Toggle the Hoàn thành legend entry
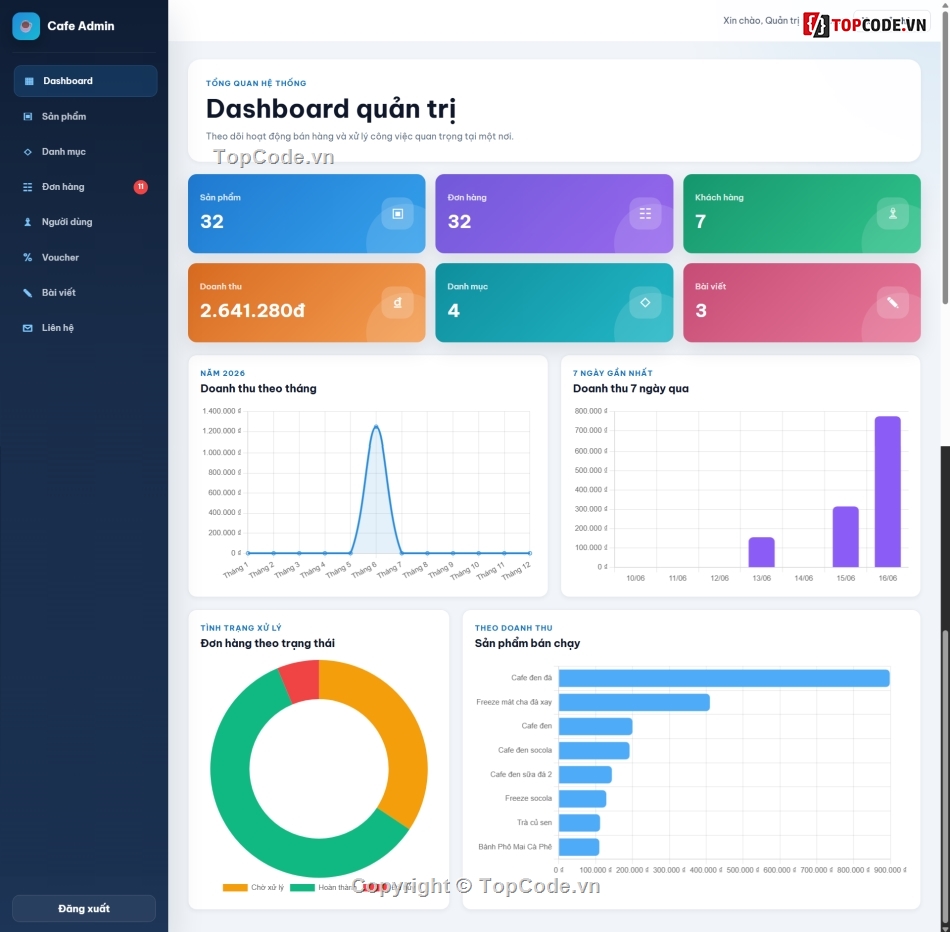 (x=323, y=887)
